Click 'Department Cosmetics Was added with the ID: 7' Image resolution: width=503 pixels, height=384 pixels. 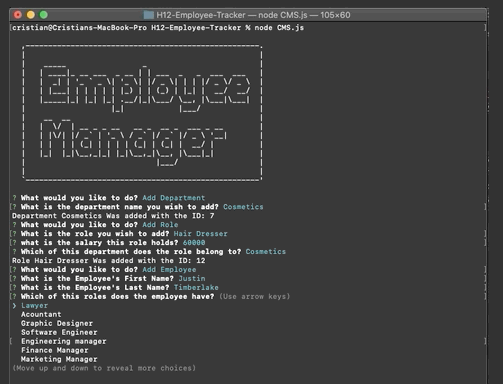tap(113, 216)
